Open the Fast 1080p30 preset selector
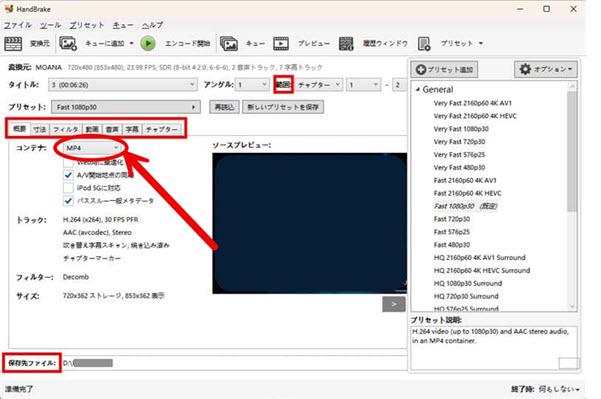 126,107
